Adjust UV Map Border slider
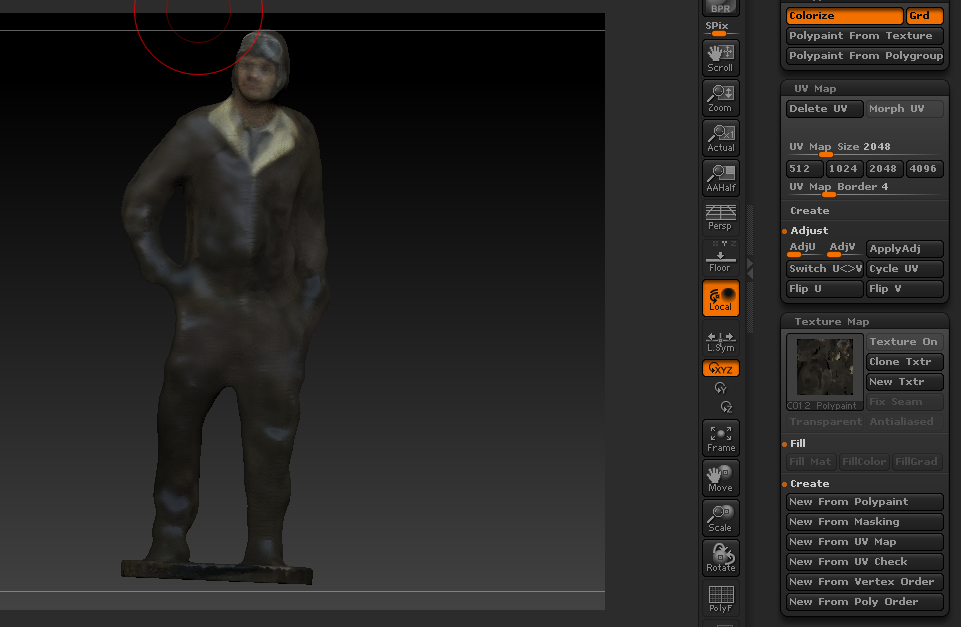The height and width of the screenshot is (627, 961). coord(864,188)
